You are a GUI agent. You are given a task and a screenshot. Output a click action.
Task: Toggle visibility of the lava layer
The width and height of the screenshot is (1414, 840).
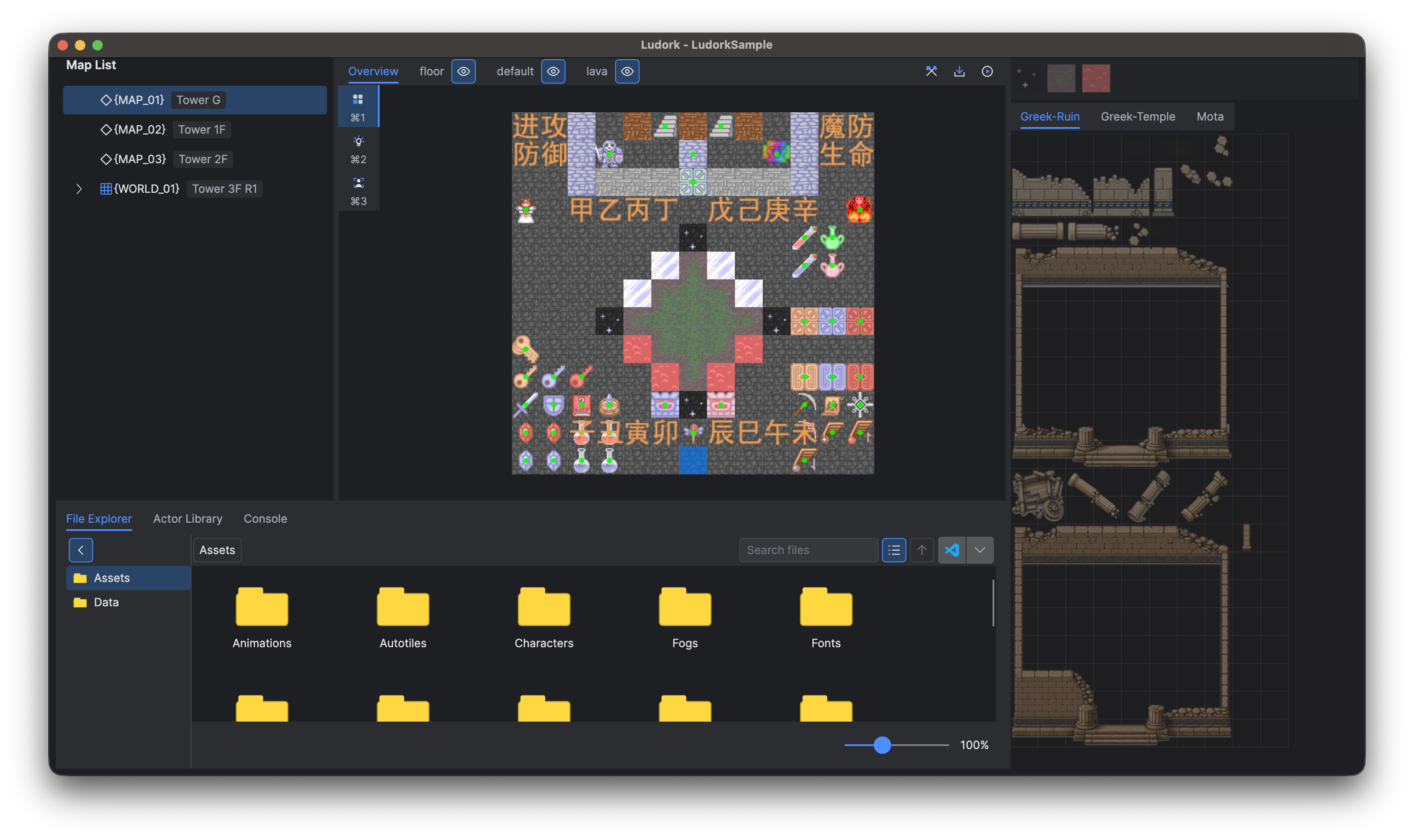[627, 71]
